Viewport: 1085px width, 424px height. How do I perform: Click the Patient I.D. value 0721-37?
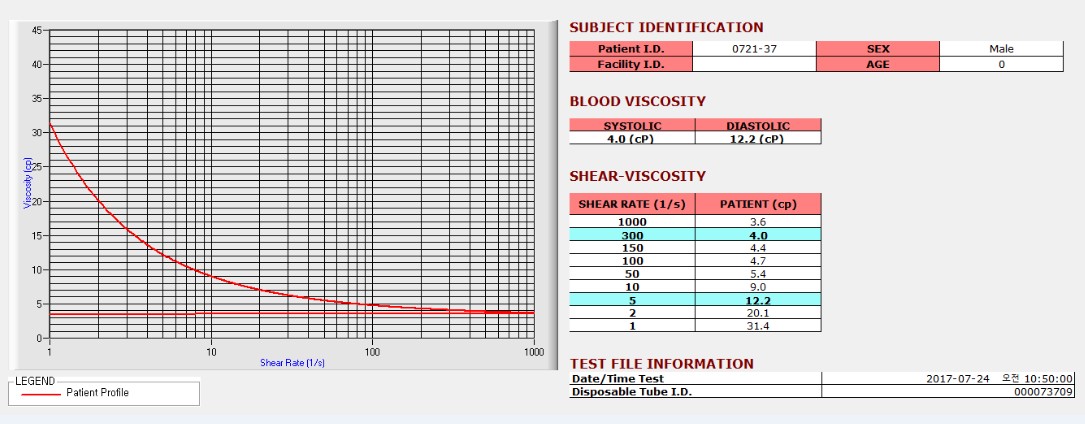click(754, 49)
